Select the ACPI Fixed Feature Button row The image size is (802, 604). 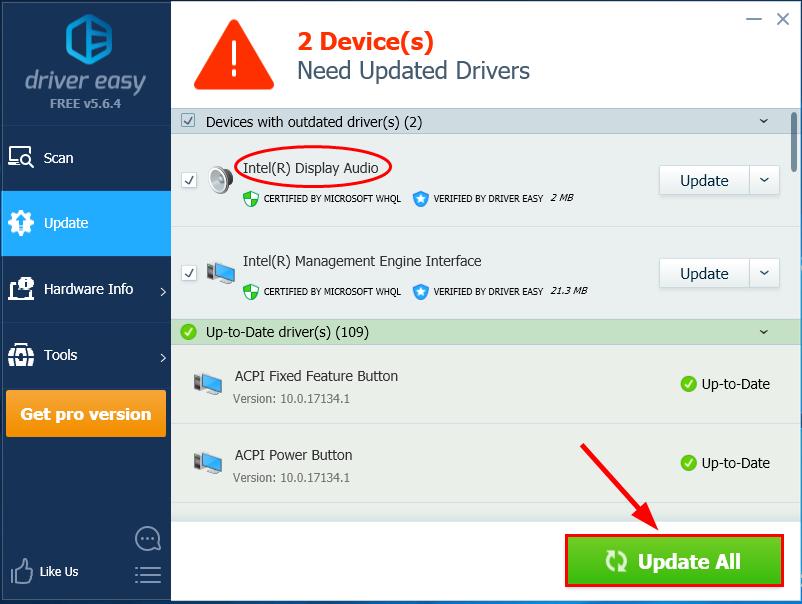486,384
